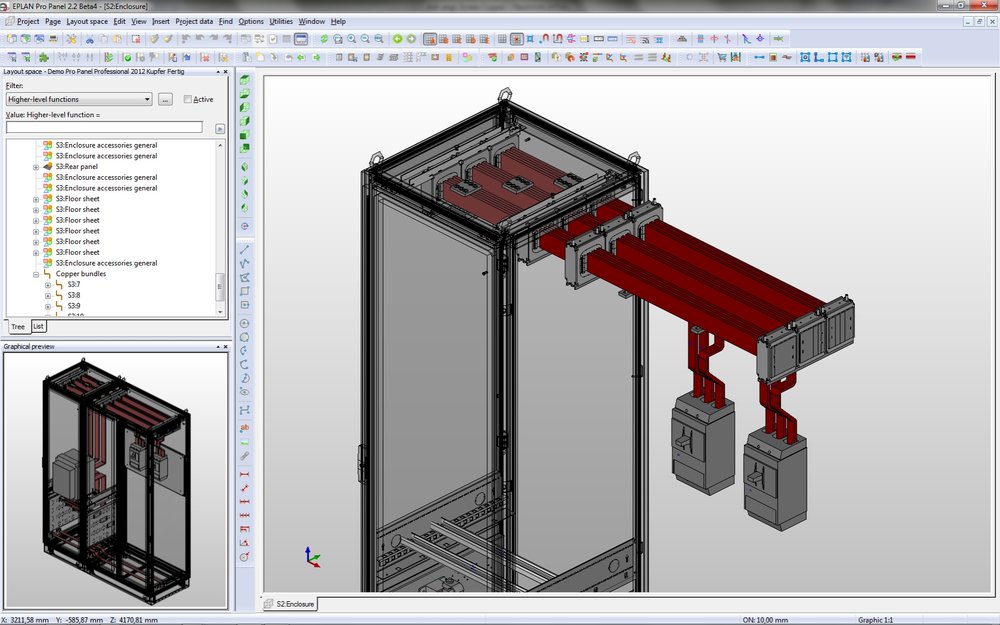Click the green back navigation arrow icon

397,39
